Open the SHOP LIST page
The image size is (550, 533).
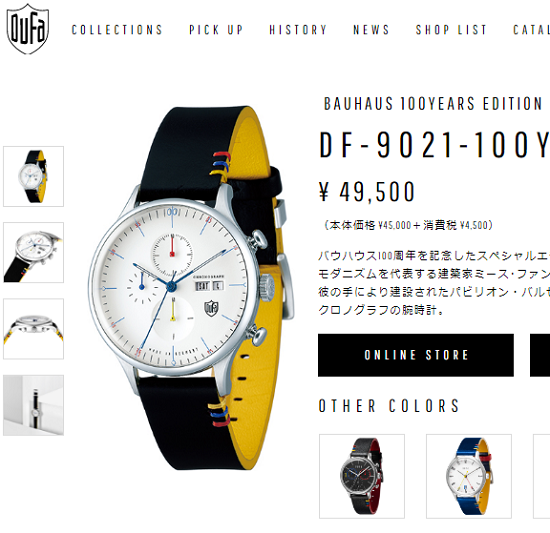pyautogui.click(x=451, y=30)
